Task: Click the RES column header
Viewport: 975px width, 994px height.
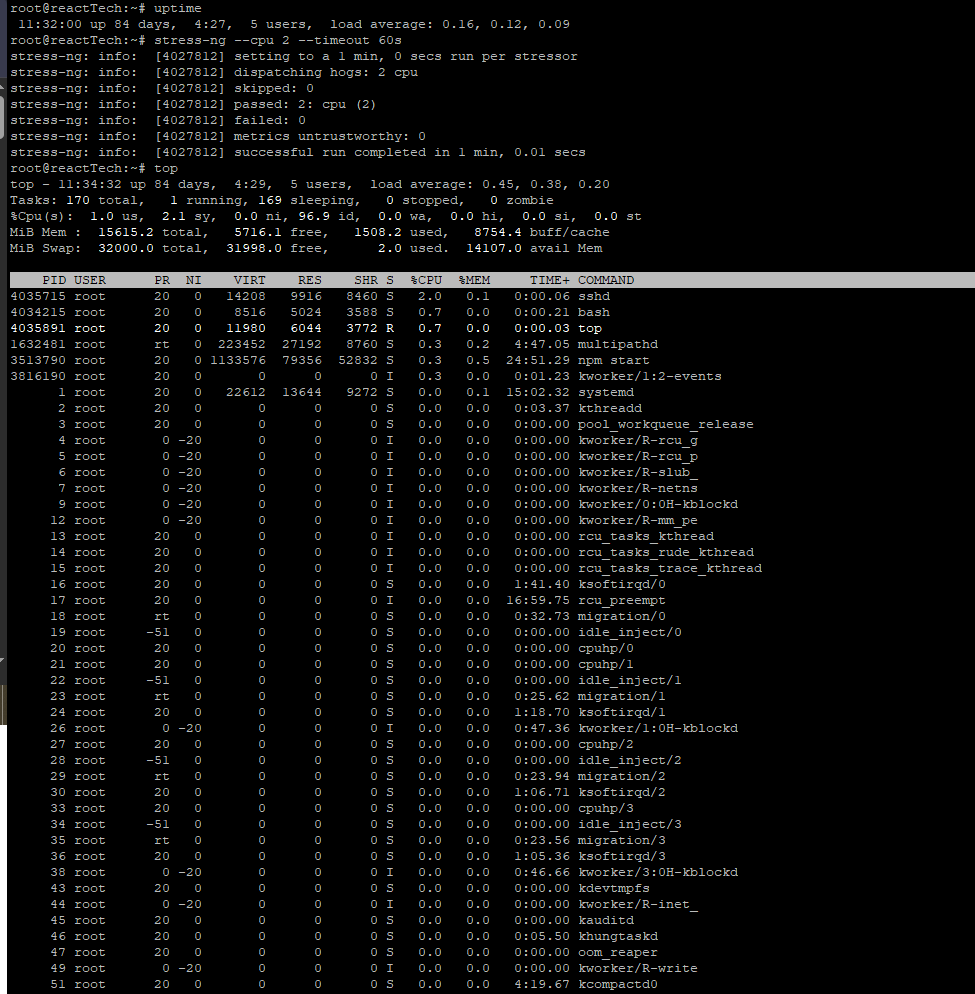Action: 309,280
